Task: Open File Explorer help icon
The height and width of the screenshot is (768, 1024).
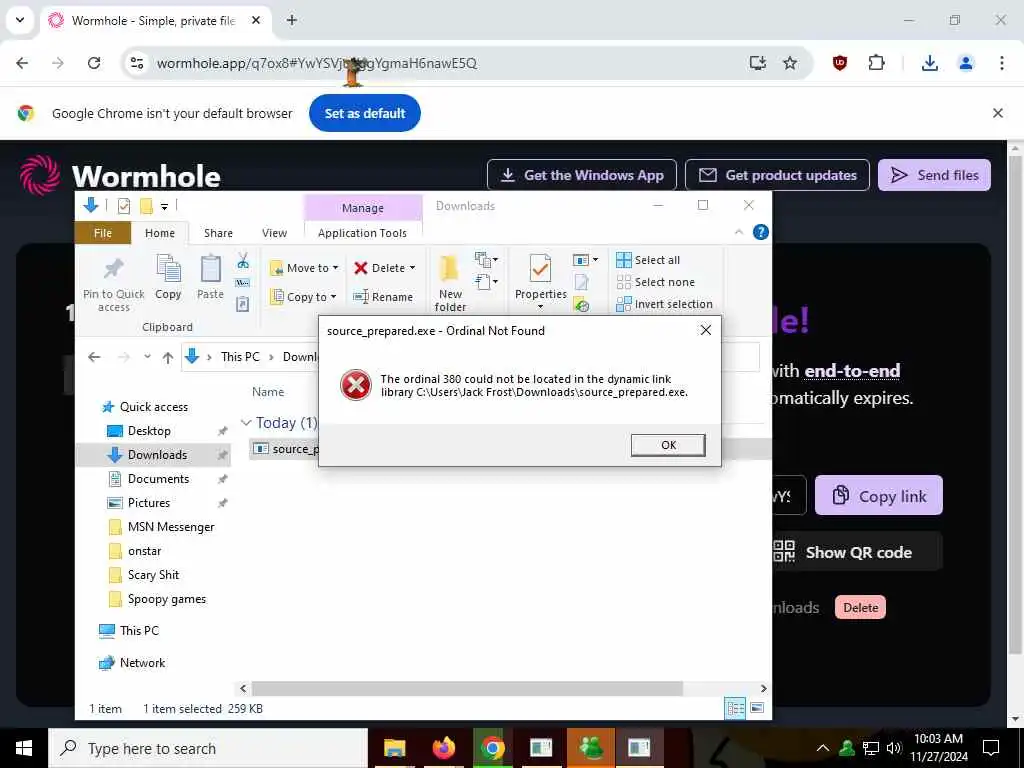Action: click(x=760, y=232)
